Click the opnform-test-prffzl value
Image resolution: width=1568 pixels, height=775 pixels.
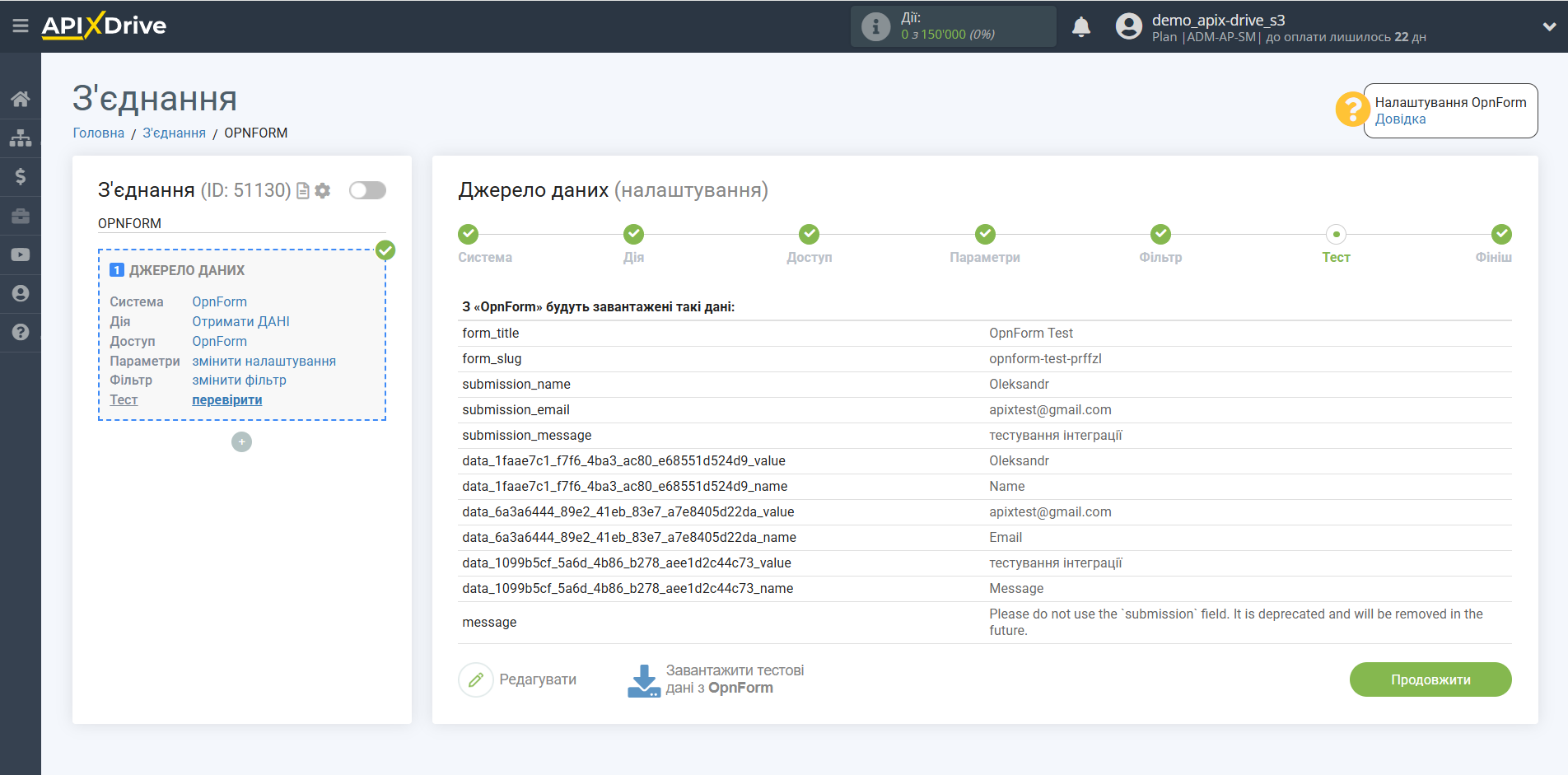coord(1045,358)
